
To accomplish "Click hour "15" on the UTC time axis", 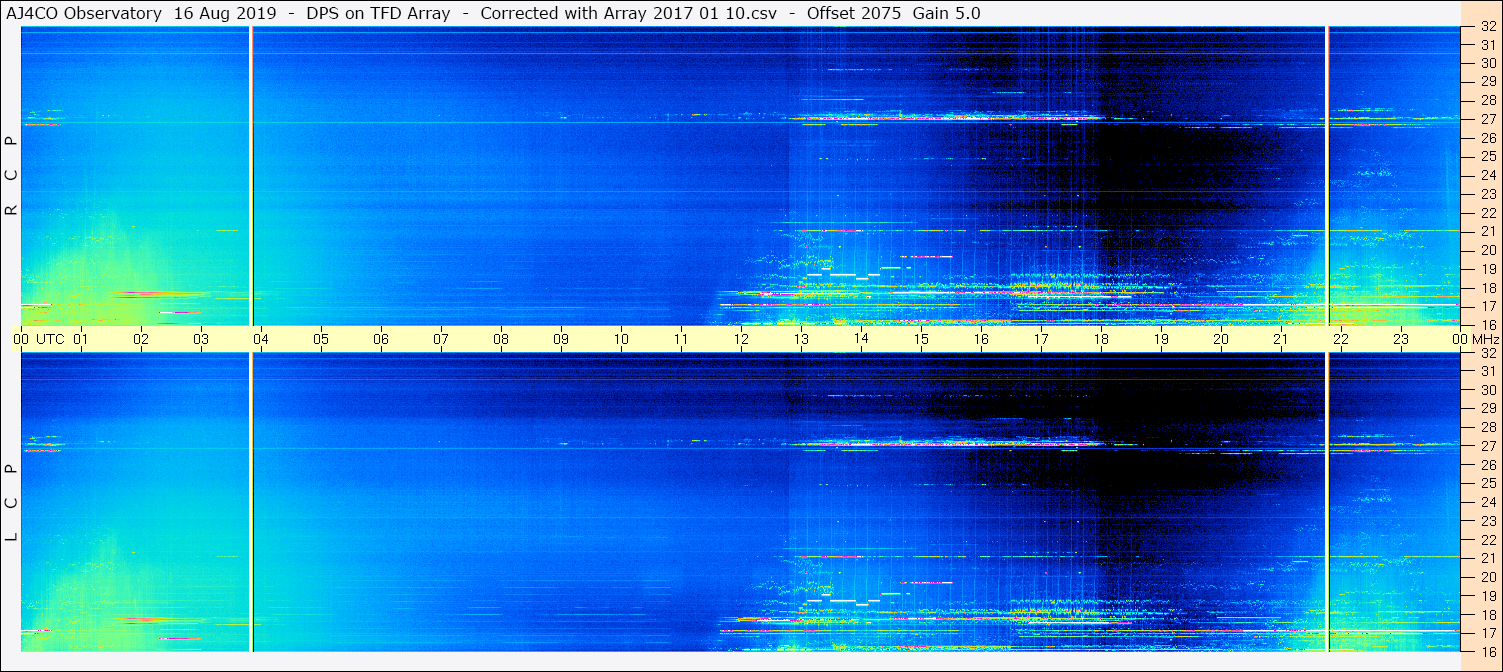I will coord(921,339).
